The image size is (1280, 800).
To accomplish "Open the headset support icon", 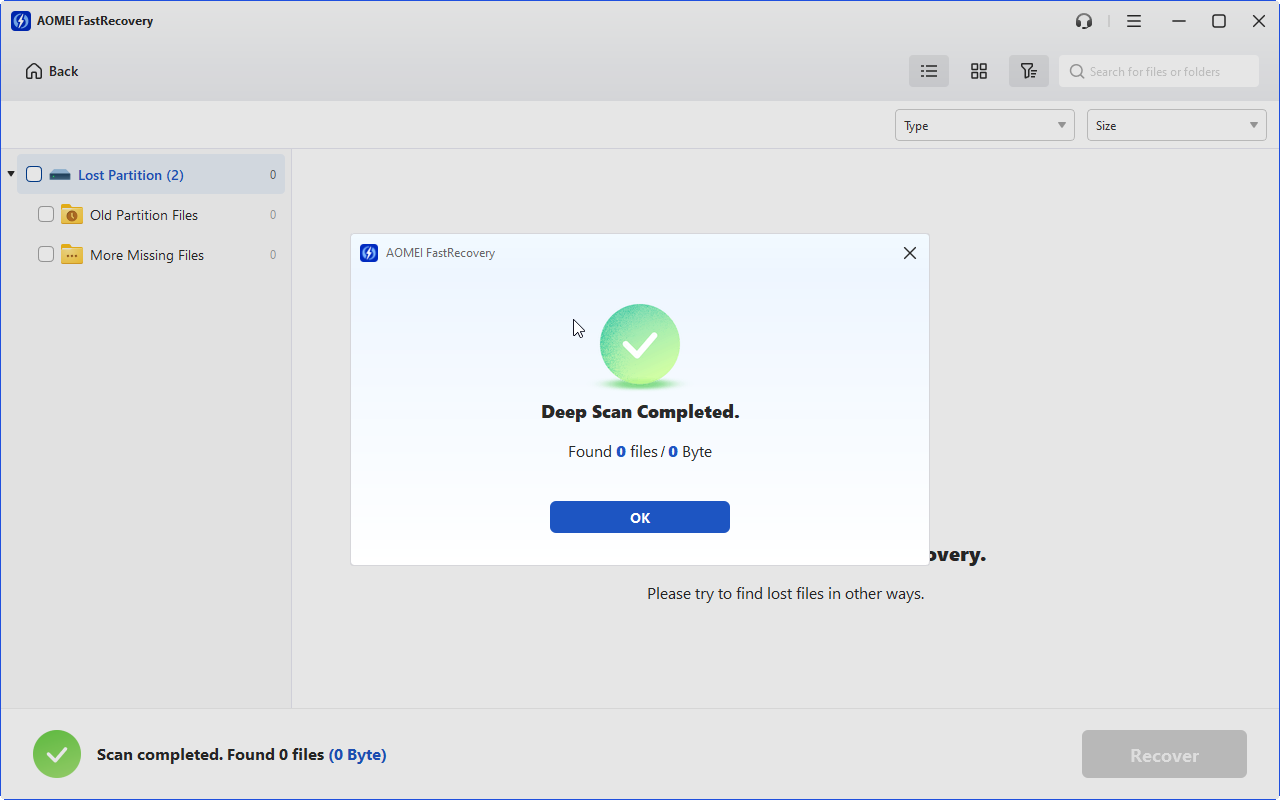I will point(1084,21).
